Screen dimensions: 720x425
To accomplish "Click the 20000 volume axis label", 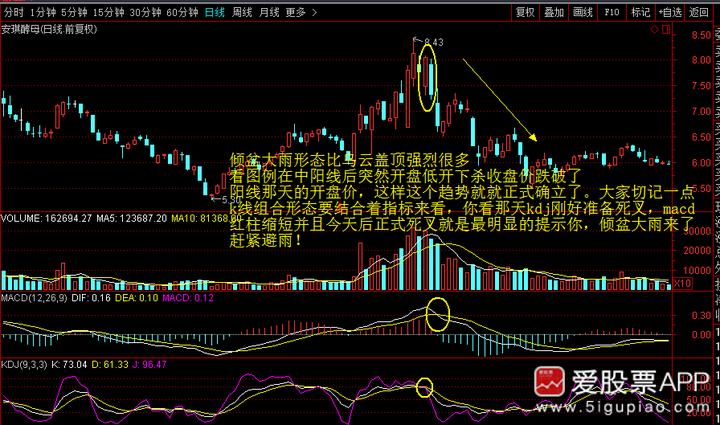I will pyautogui.click(x=697, y=251).
